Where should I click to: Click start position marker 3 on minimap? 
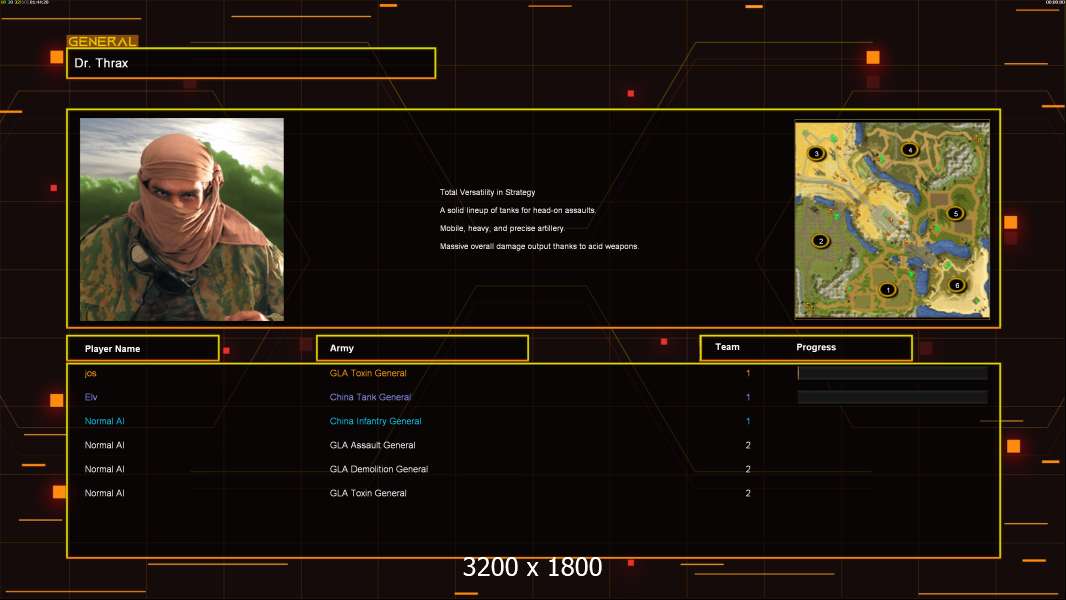coord(816,153)
